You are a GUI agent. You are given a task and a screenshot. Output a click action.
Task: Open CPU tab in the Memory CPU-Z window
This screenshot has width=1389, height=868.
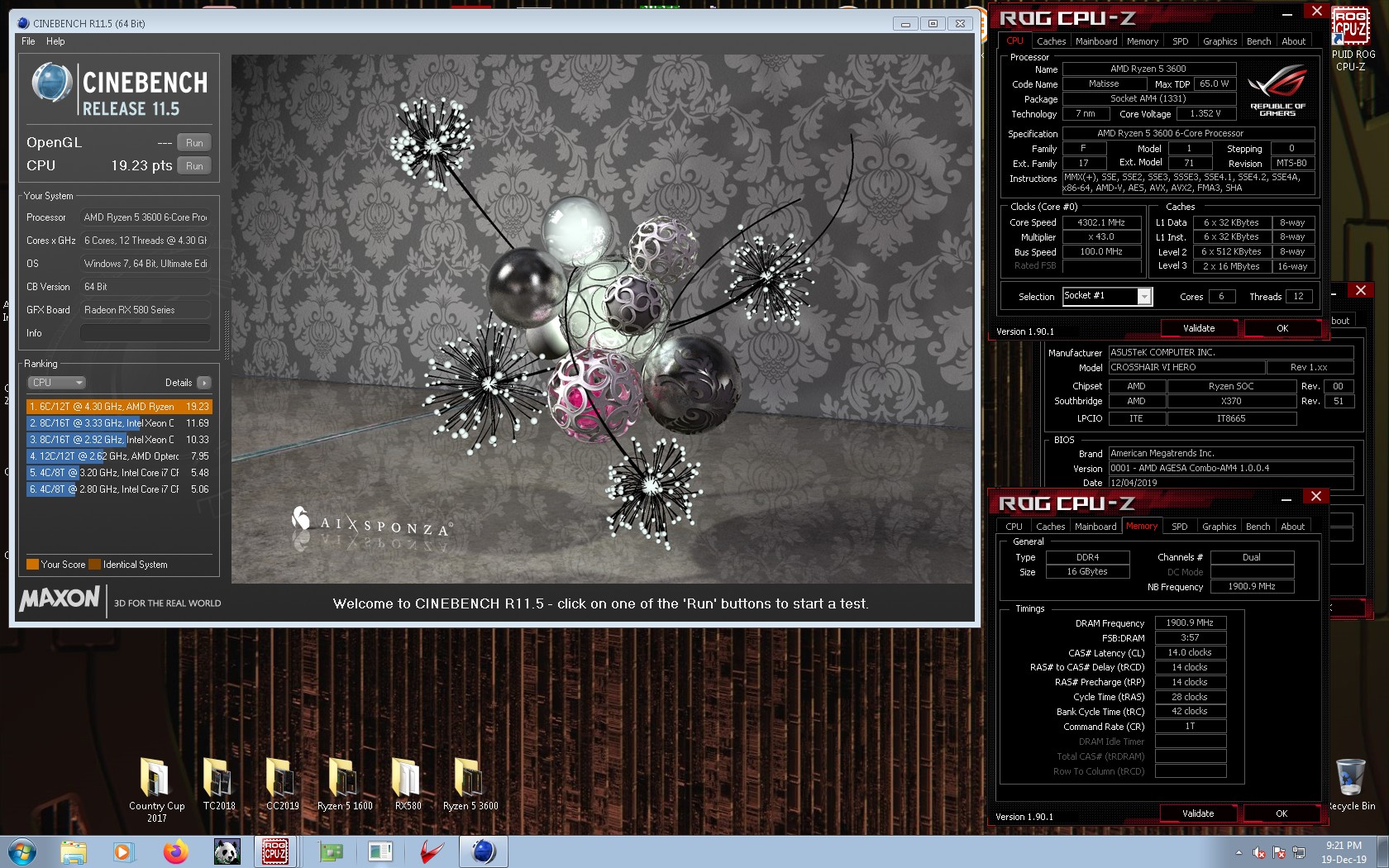1014,527
